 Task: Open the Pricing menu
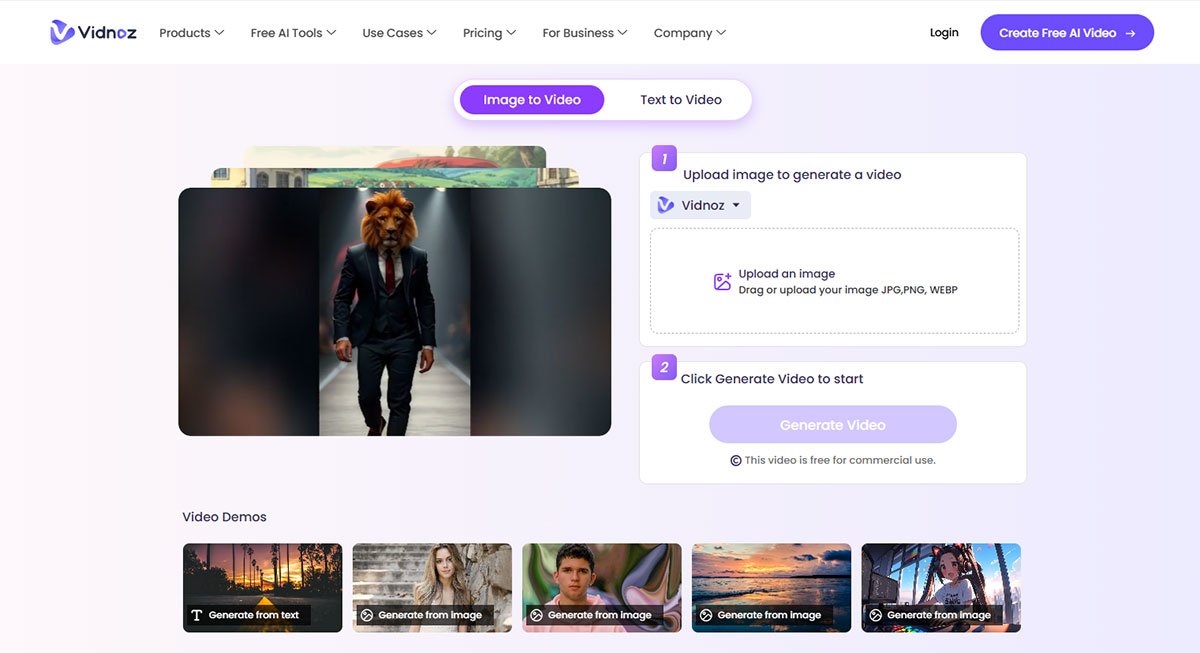click(489, 33)
